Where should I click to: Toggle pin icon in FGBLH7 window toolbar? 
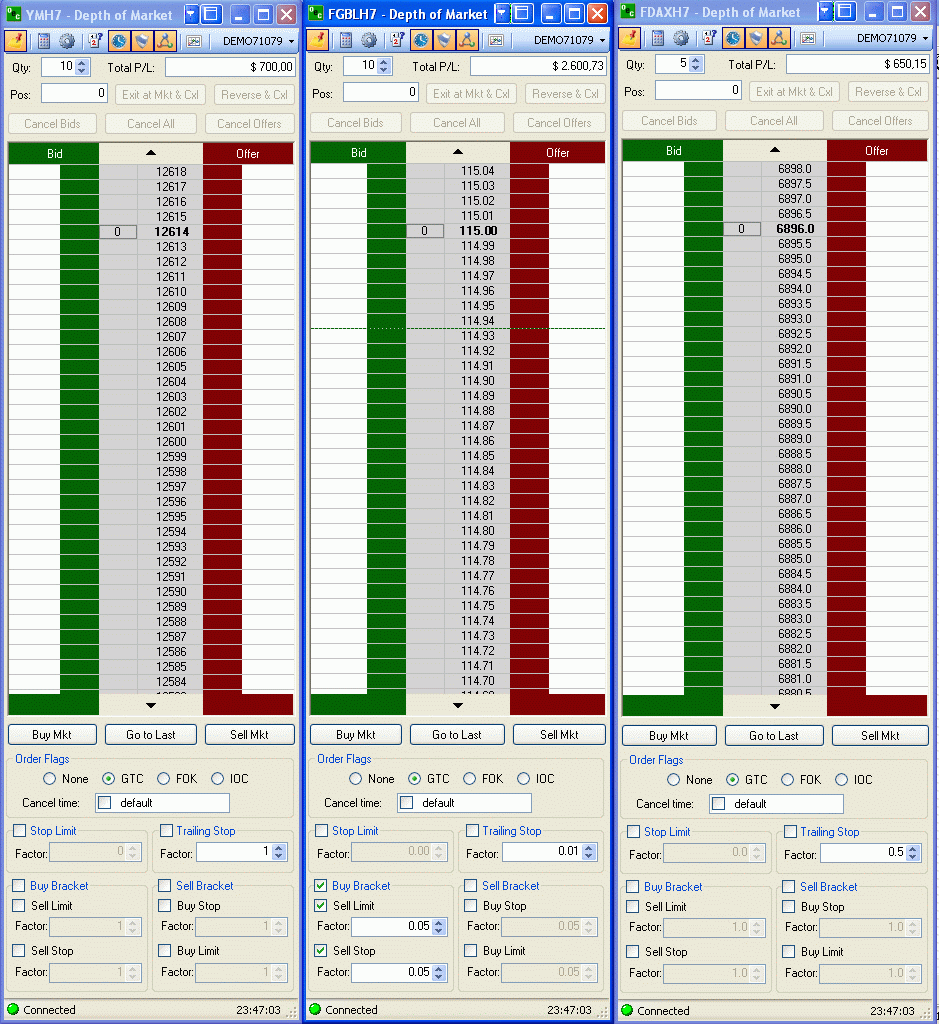pos(318,40)
